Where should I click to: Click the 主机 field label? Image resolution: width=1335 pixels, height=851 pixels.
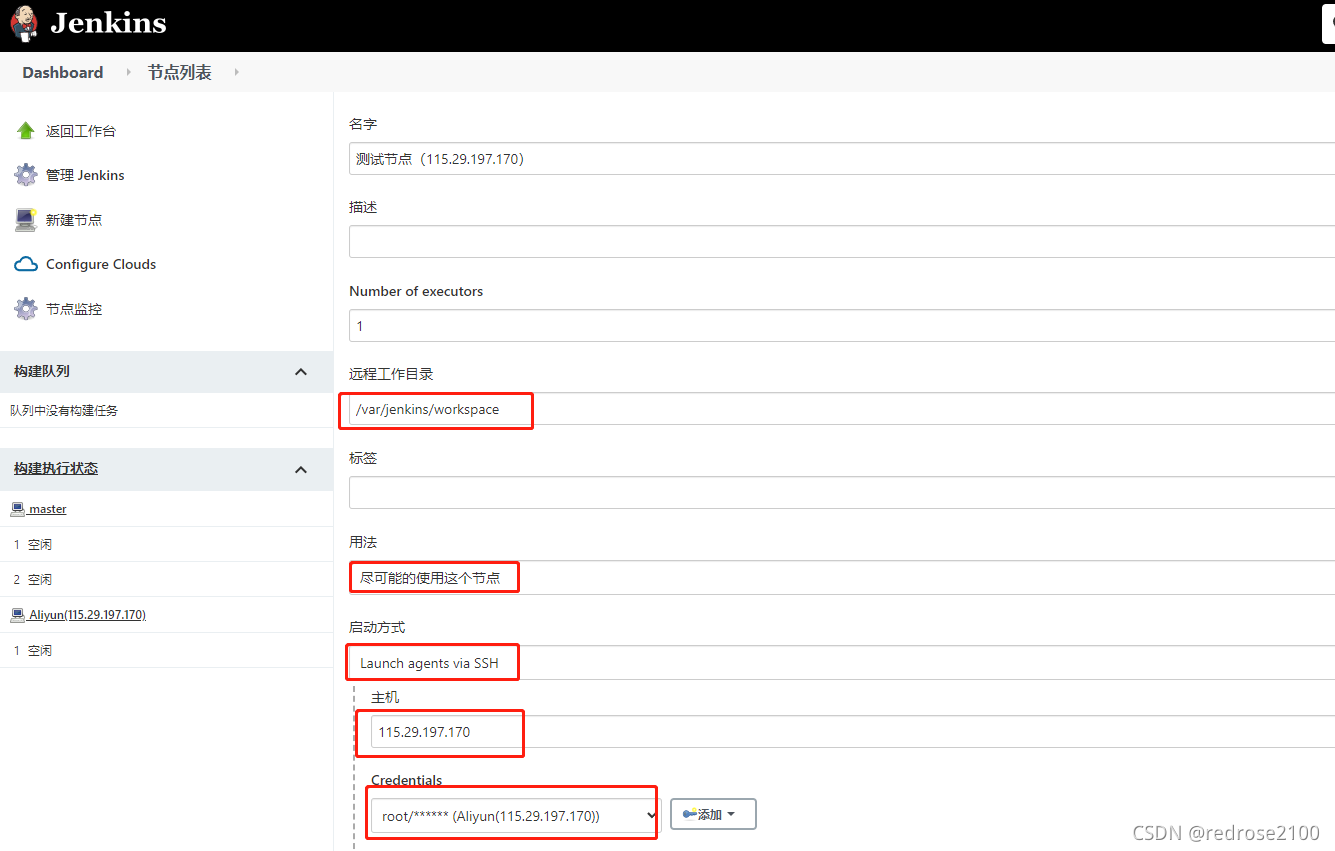(385, 697)
